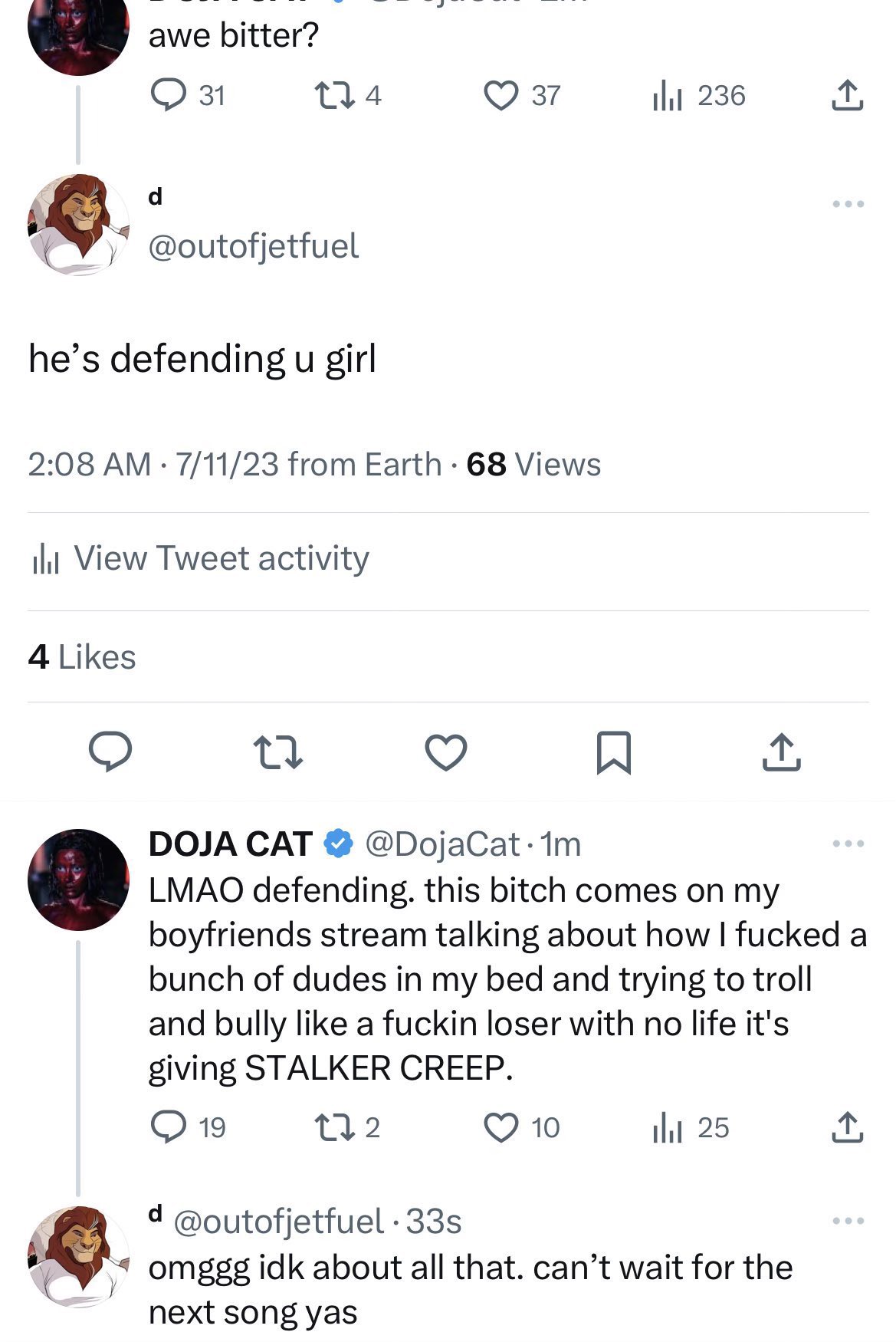The width and height of the screenshot is (896, 1342).
Task: Bookmark the main tweet
Action: click(x=614, y=752)
